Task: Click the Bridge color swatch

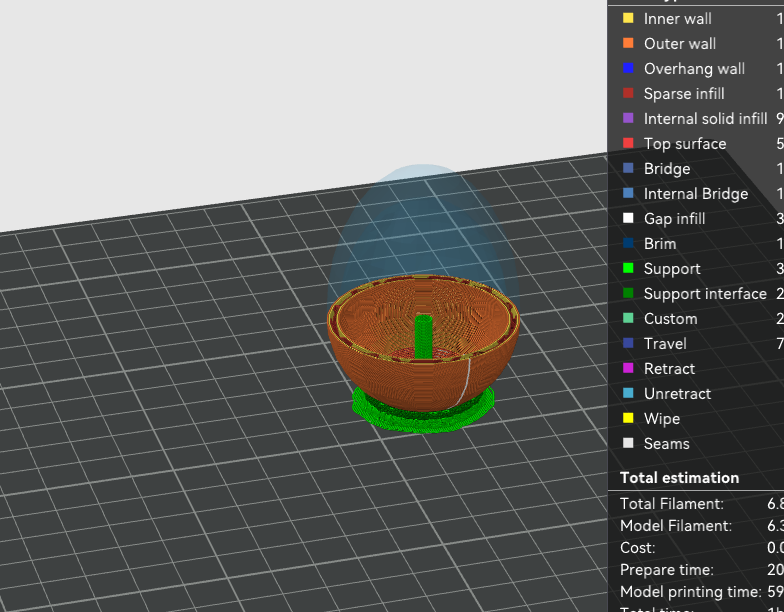Action: pyautogui.click(x=628, y=168)
